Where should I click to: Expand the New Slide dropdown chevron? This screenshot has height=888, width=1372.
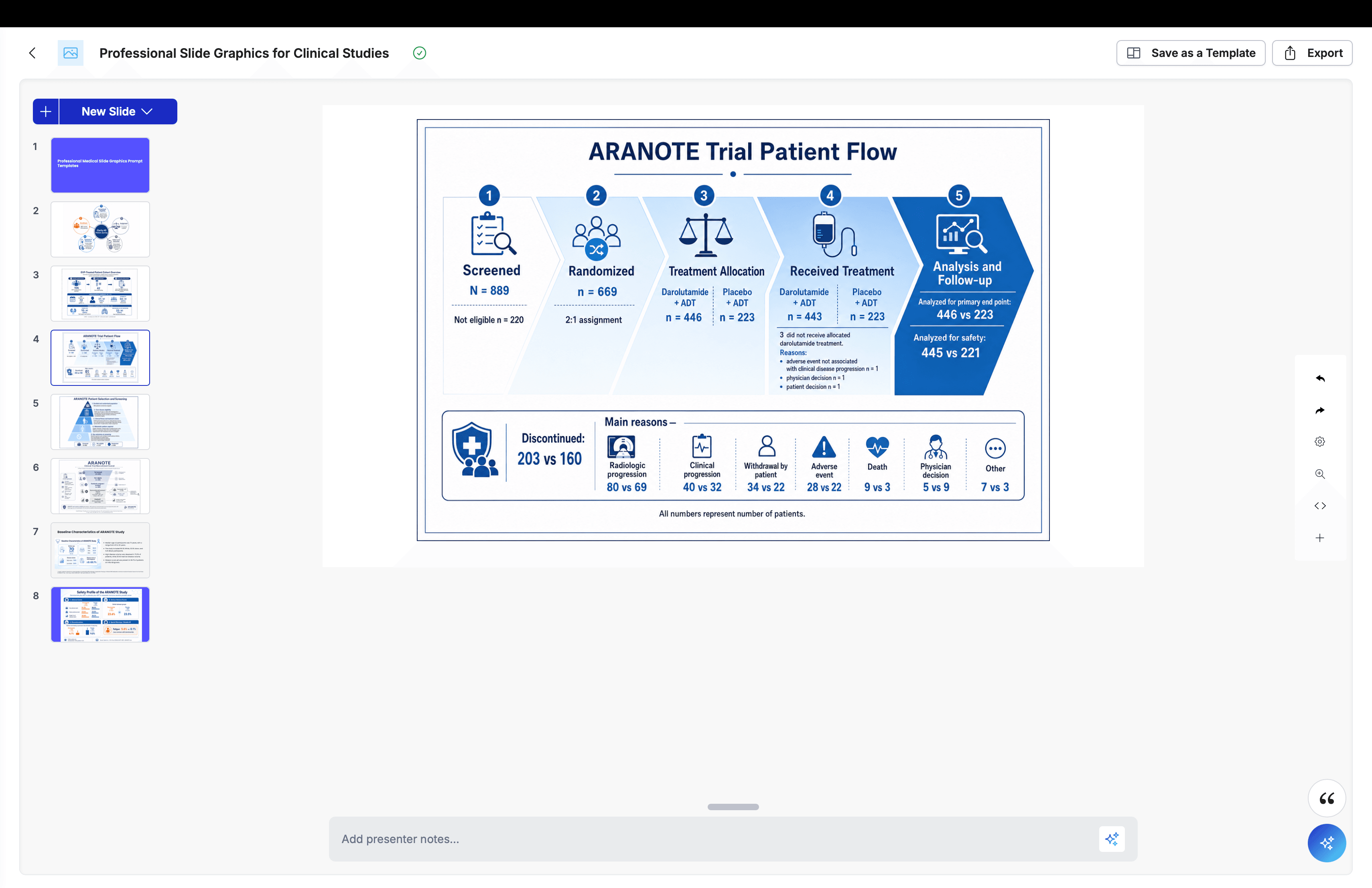pos(147,111)
